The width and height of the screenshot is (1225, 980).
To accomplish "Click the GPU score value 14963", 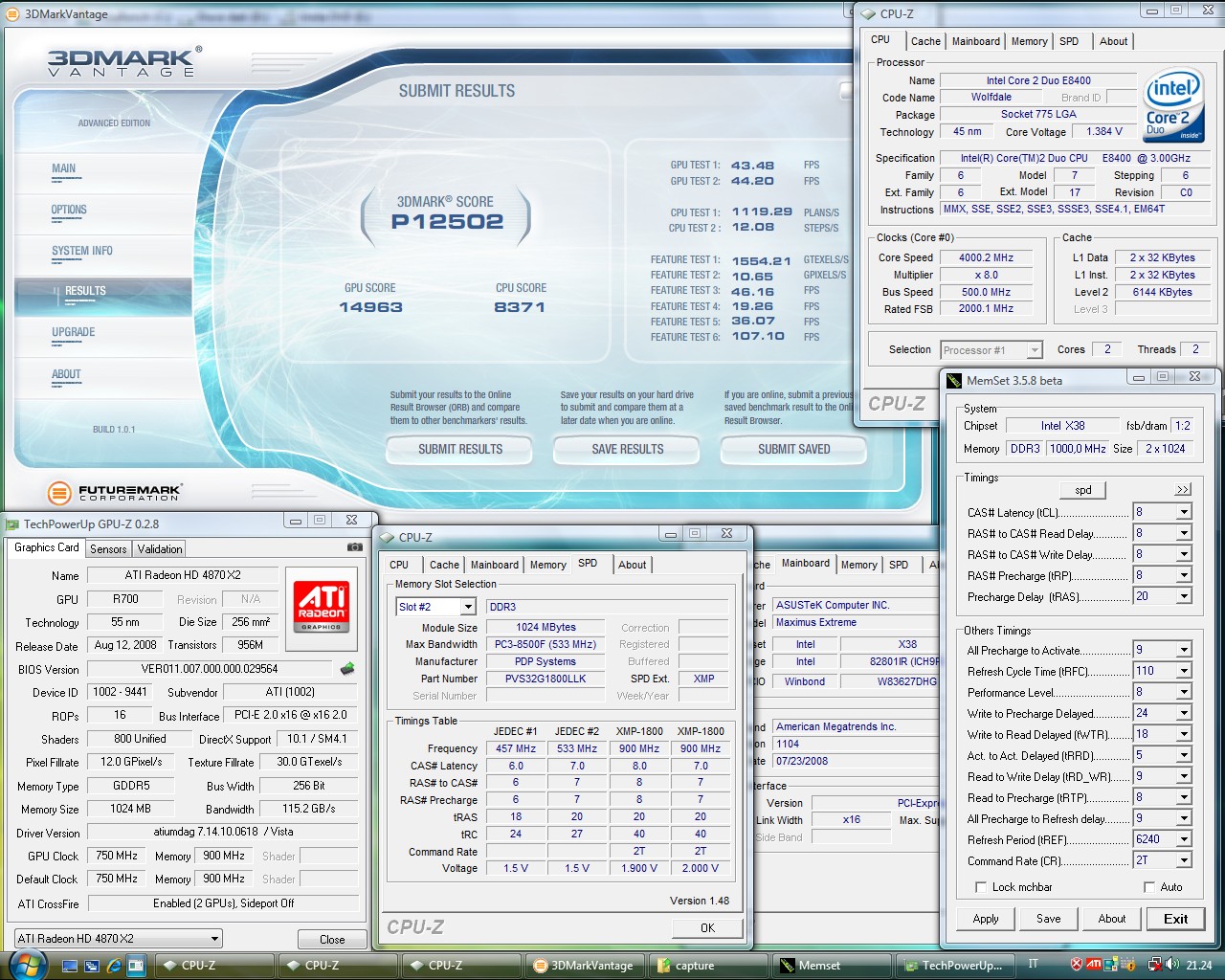I will point(370,307).
